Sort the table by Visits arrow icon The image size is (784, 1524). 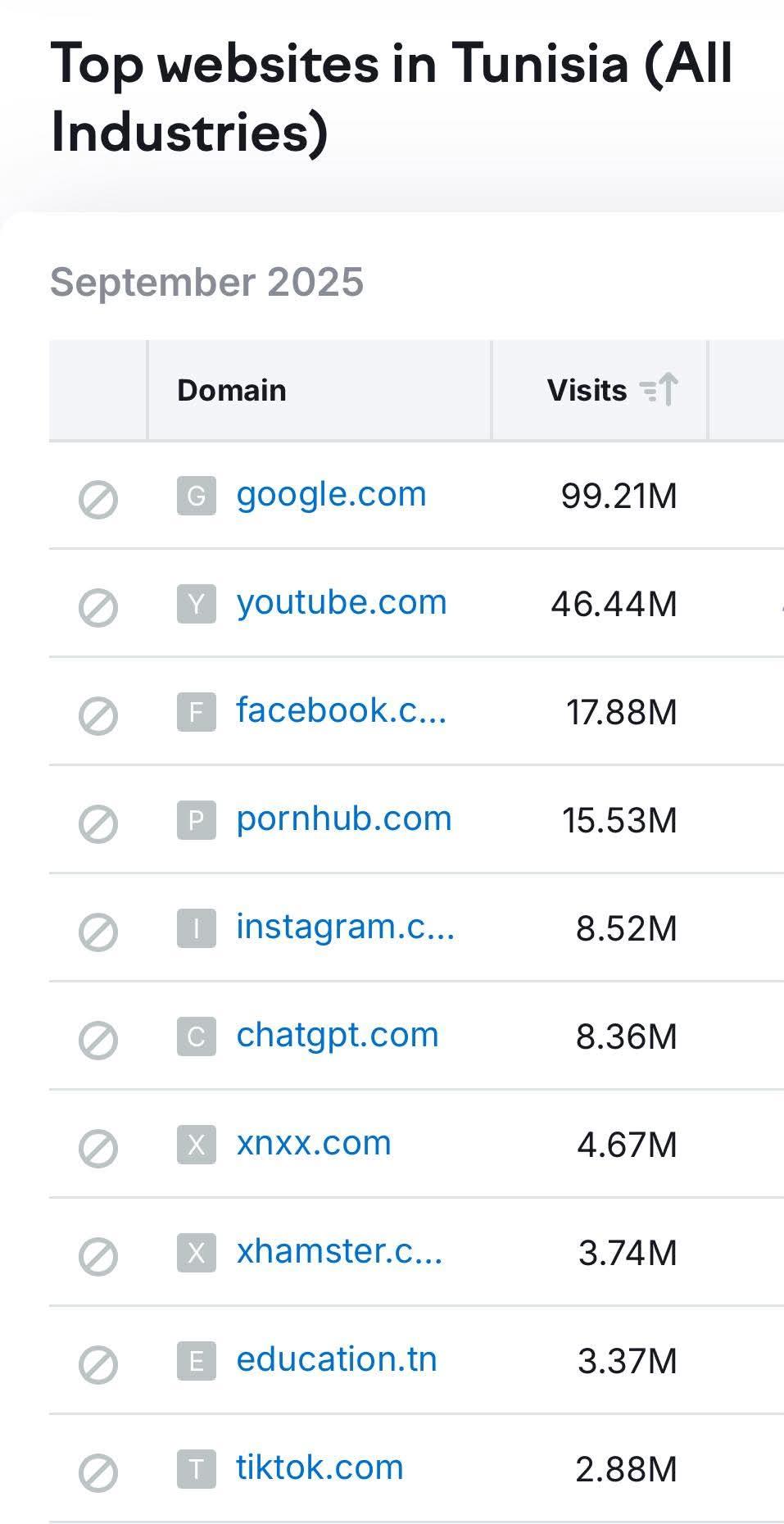click(x=659, y=390)
